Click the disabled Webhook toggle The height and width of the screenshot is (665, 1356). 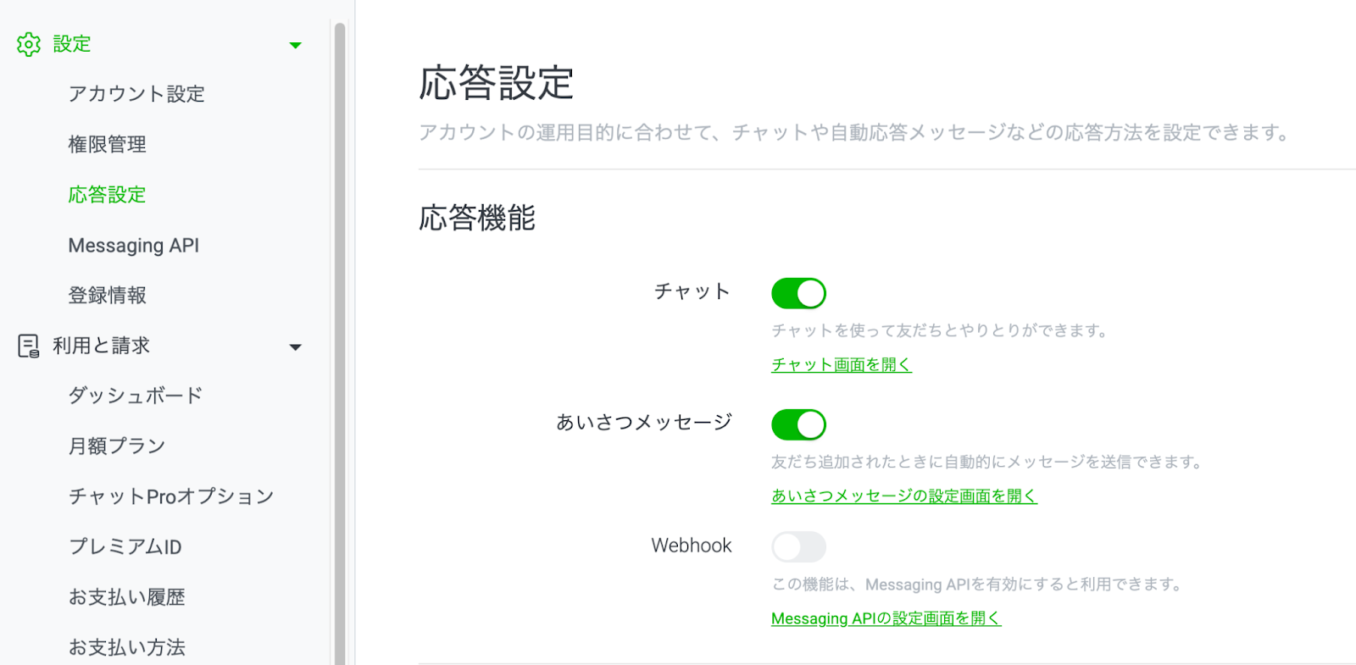coord(798,545)
